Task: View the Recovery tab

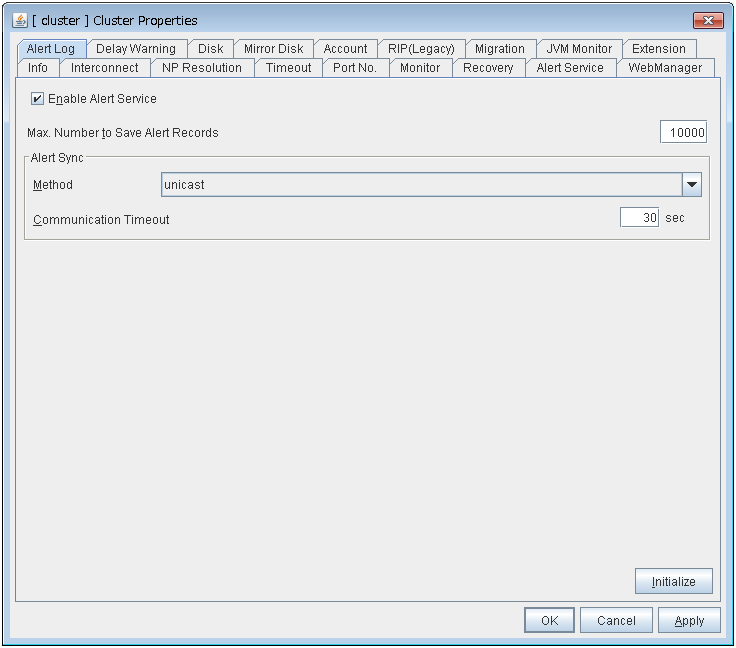Action: pos(488,68)
